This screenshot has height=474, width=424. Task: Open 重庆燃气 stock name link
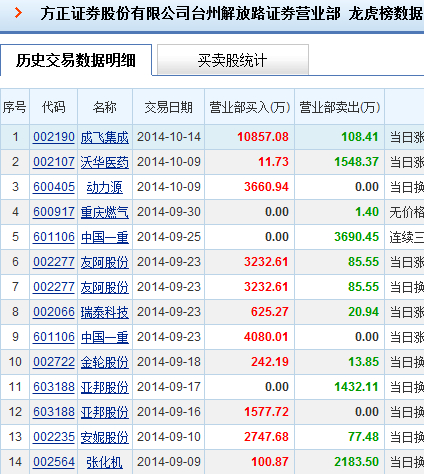(105, 212)
